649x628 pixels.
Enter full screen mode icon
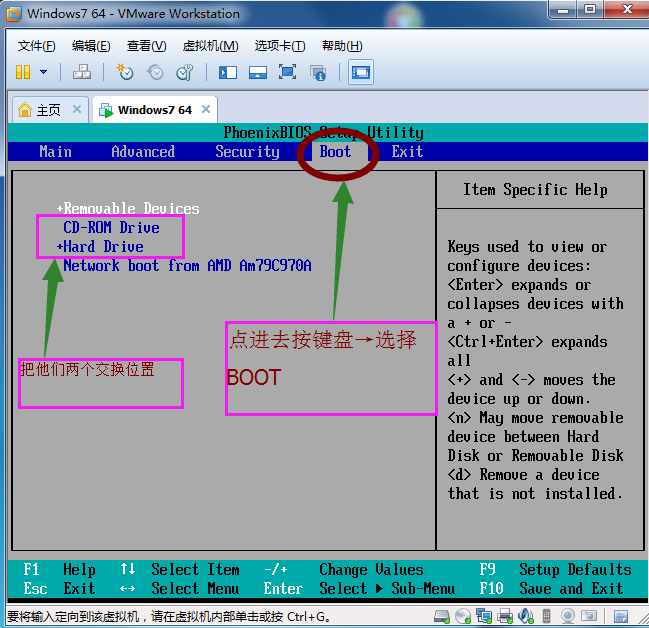pyautogui.click(x=287, y=72)
